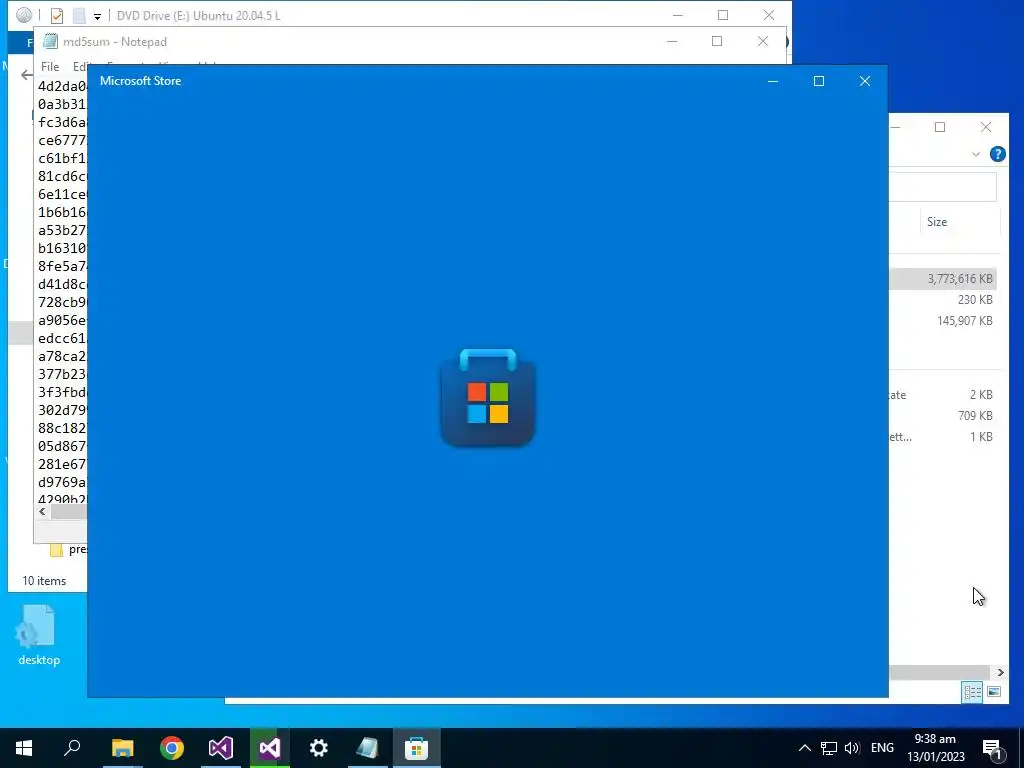This screenshot has height=768, width=1024.
Task: Select the folder icon beside 'pre' in DVD Drive window
Action: click(x=57, y=550)
